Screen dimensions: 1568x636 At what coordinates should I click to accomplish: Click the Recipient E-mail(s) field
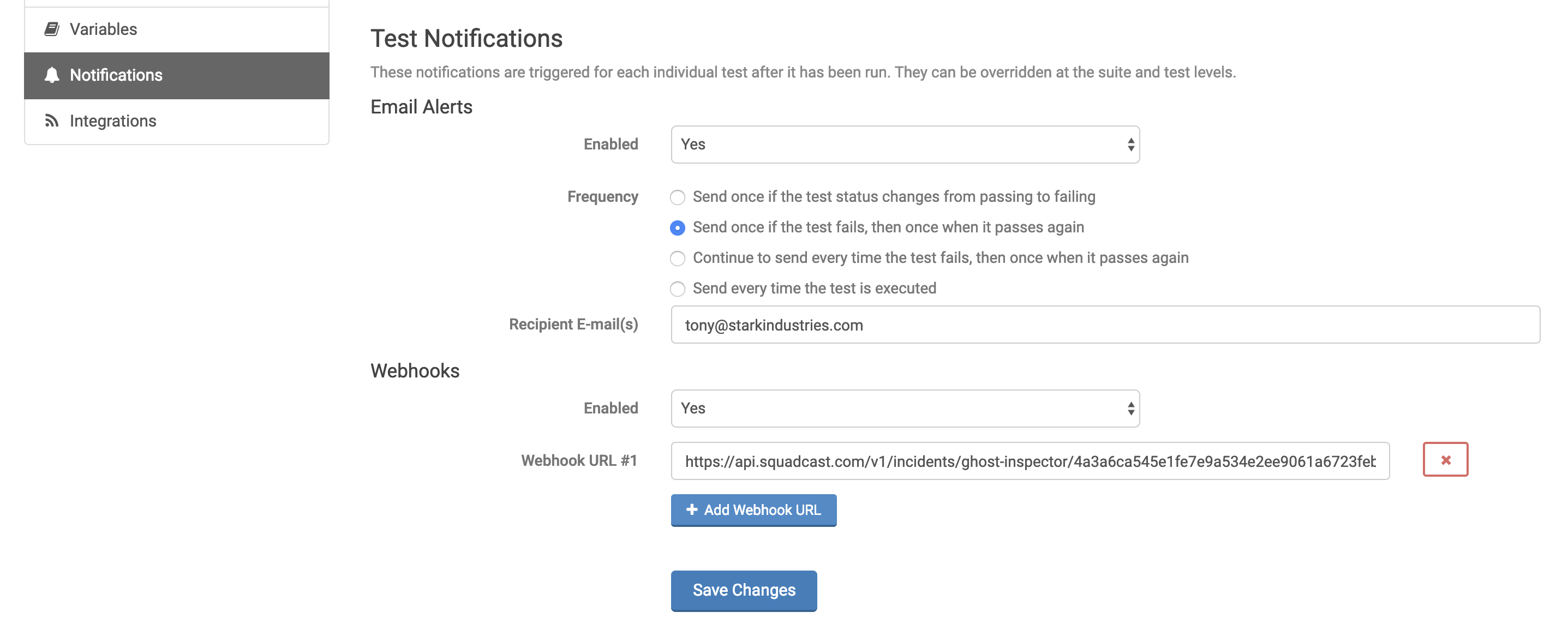point(1105,325)
